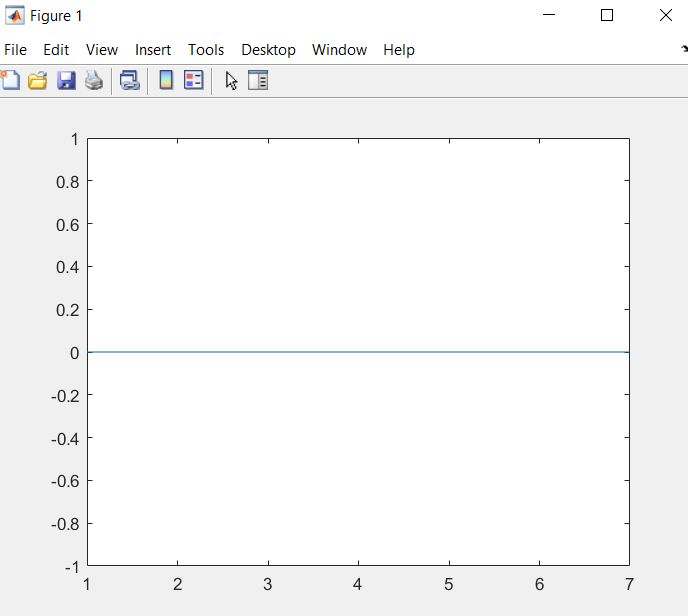Insert a legend using the toolbar icon

(194, 80)
